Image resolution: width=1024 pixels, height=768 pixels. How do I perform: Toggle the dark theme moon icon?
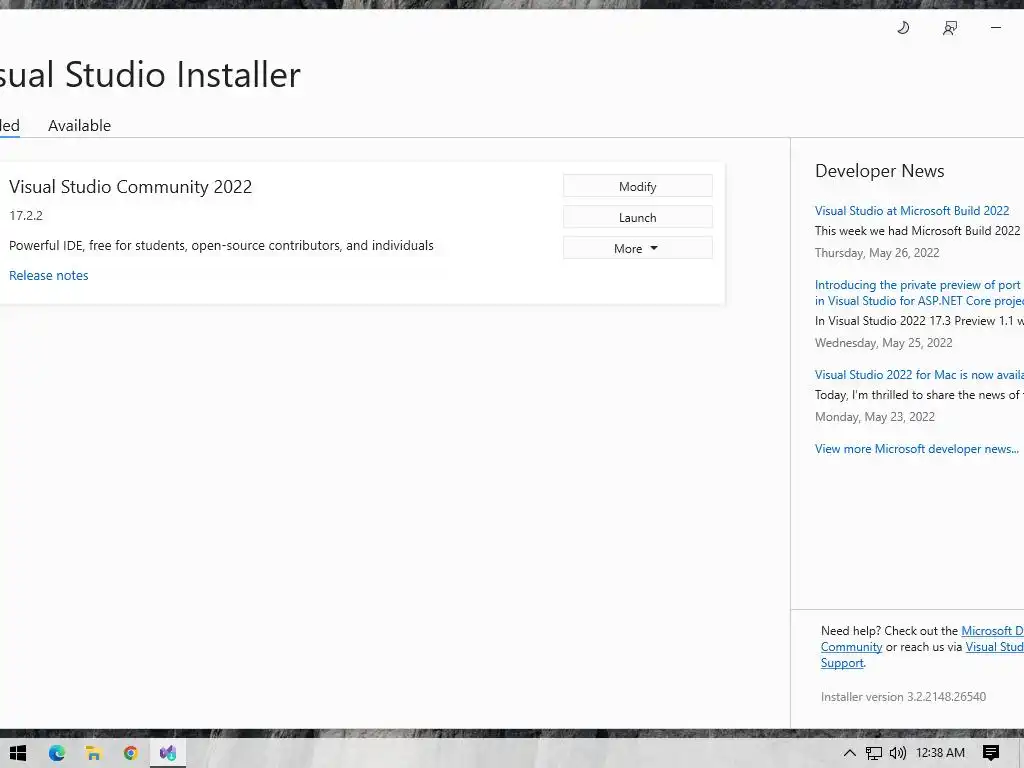903,27
